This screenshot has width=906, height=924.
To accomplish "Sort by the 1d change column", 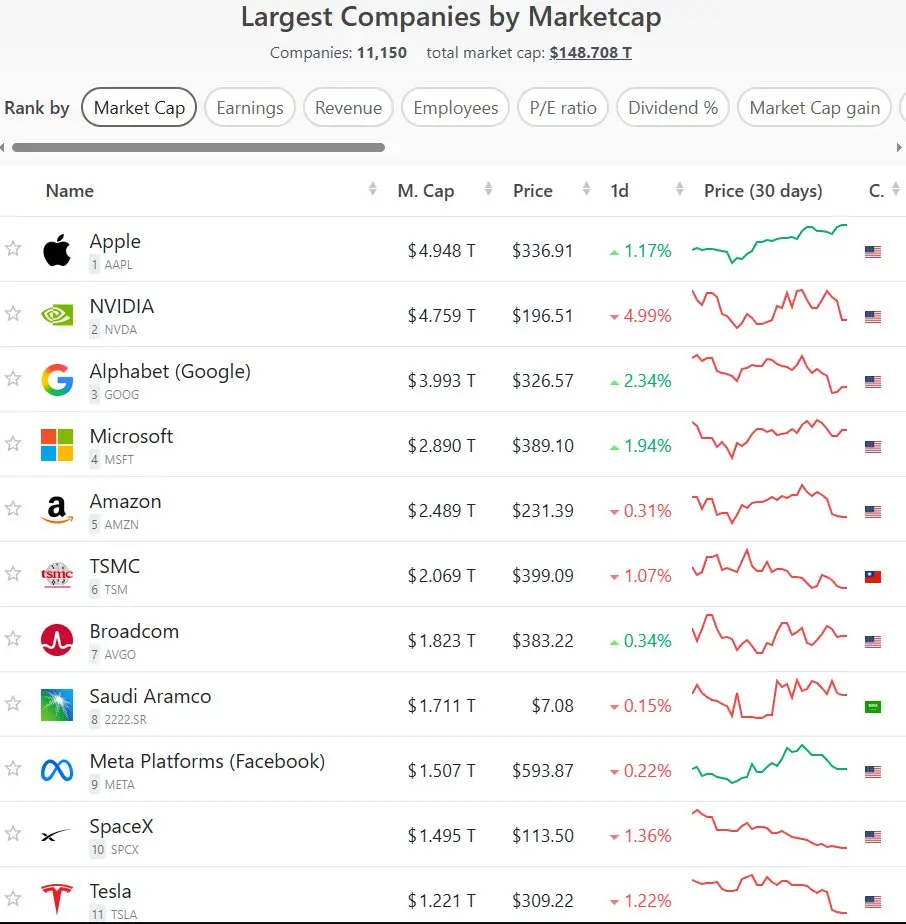I will 680,189.
